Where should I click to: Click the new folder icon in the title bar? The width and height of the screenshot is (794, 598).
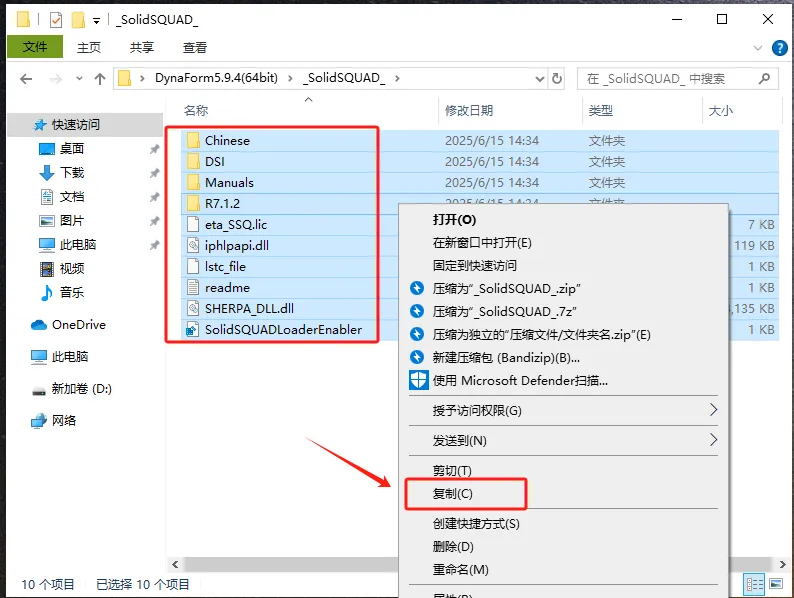[x=78, y=20]
